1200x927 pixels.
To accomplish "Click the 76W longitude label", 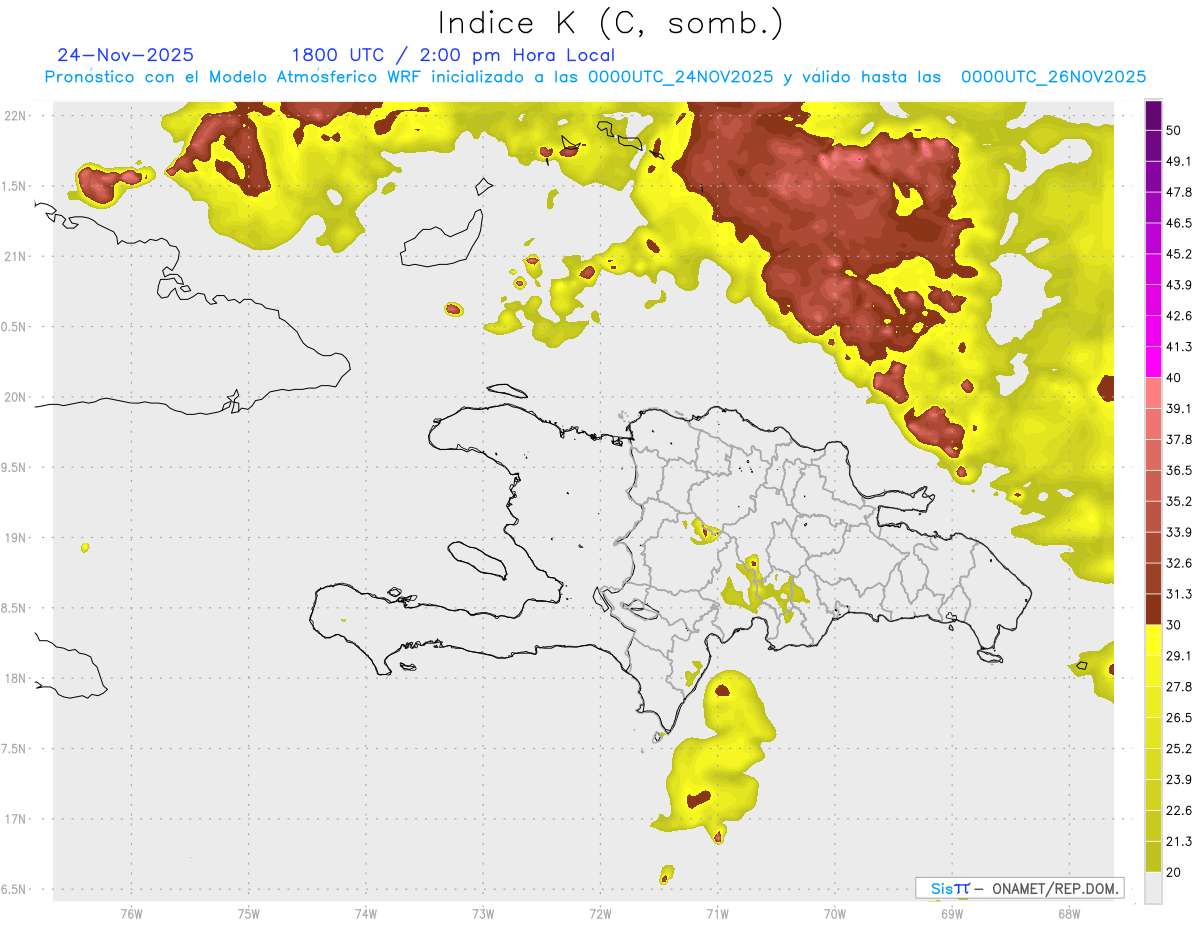I will tap(131, 914).
